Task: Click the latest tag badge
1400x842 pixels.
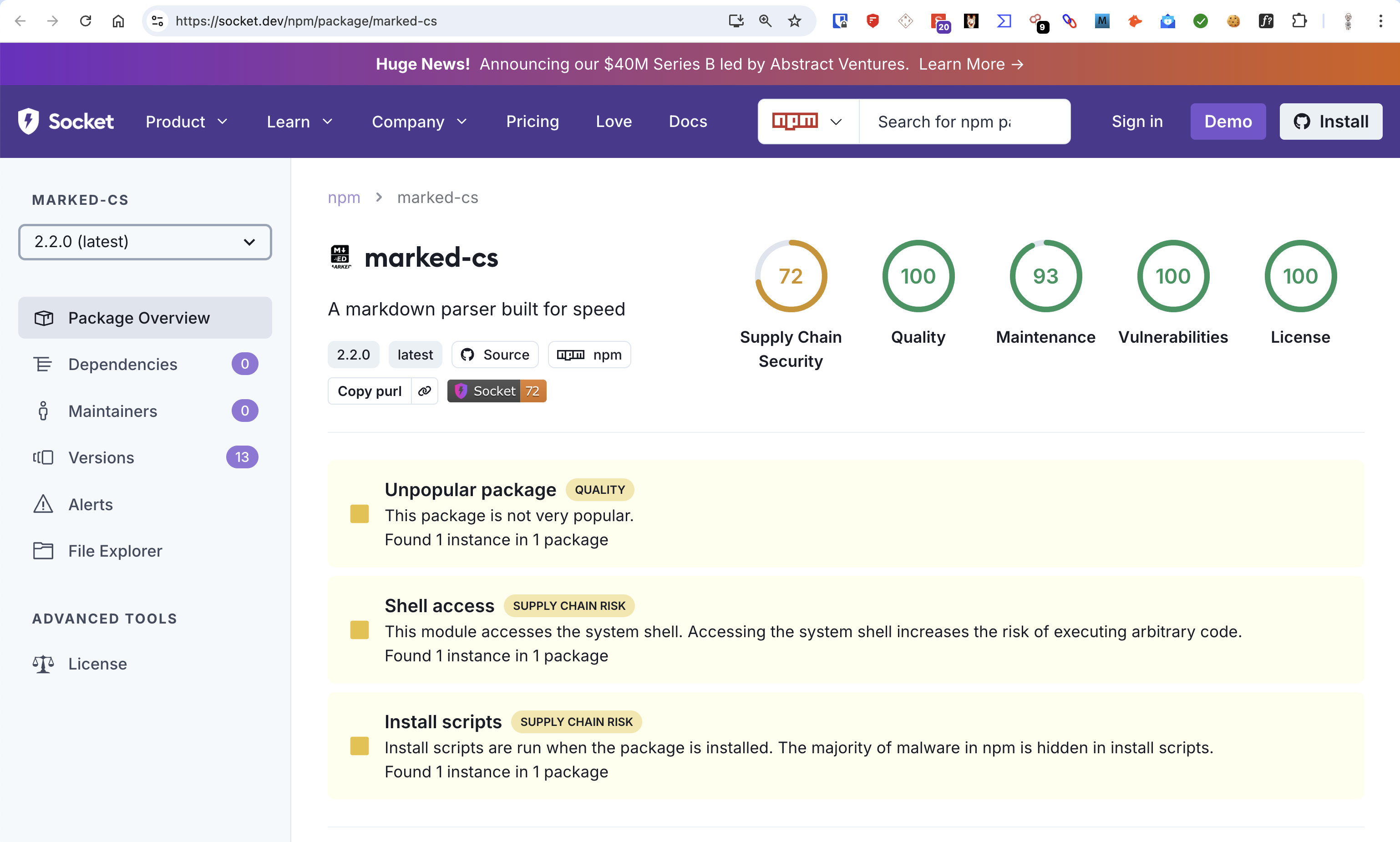Action: point(415,355)
